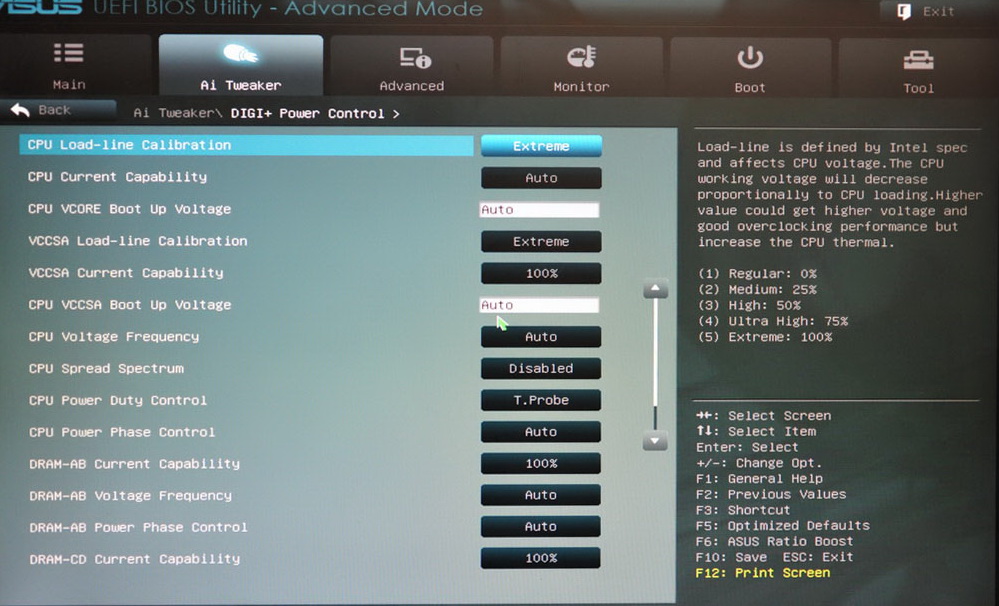This screenshot has width=999, height=606.
Task: Click the Ai Tweaker breadcrumb link
Action: click(x=174, y=113)
